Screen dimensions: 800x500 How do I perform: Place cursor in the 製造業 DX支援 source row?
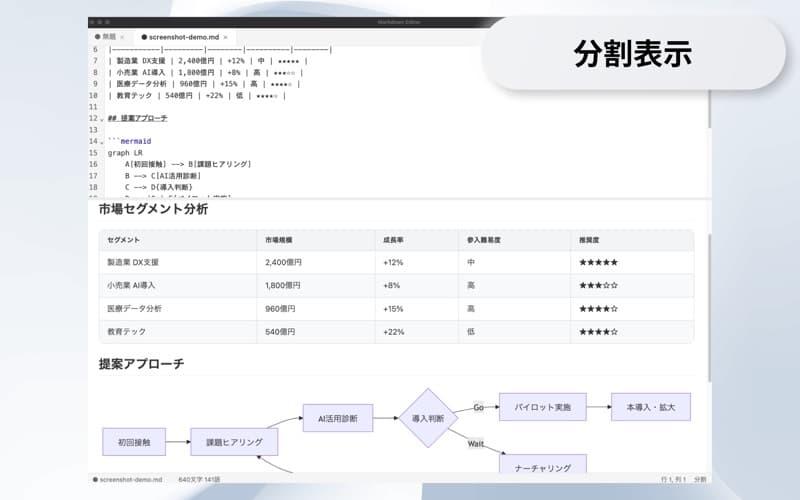click(208, 61)
